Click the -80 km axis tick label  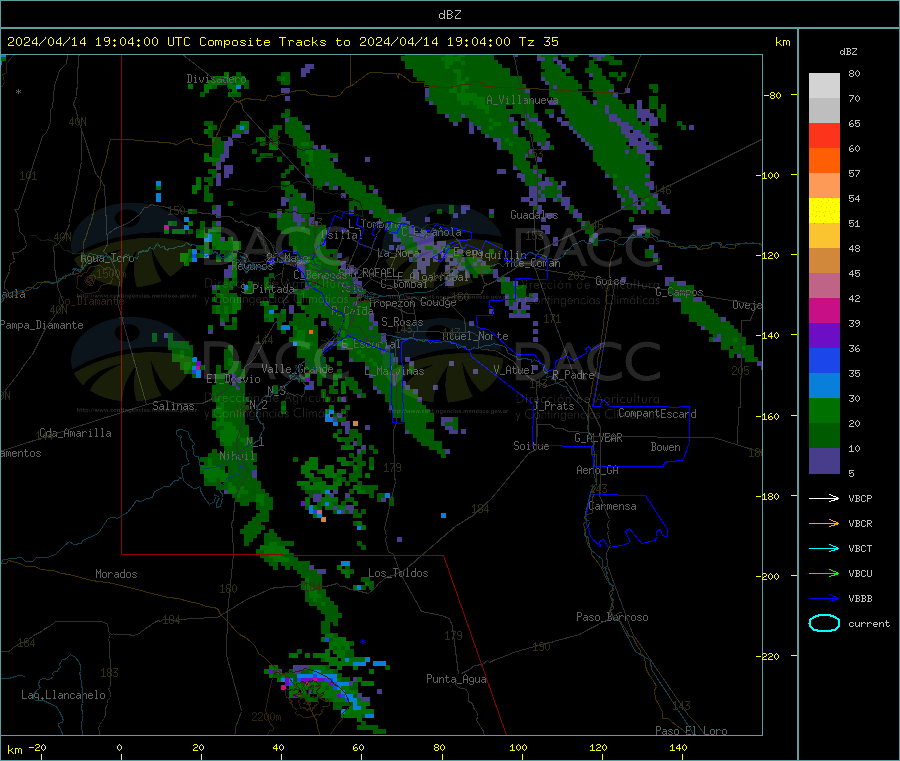(x=773, y=95)
